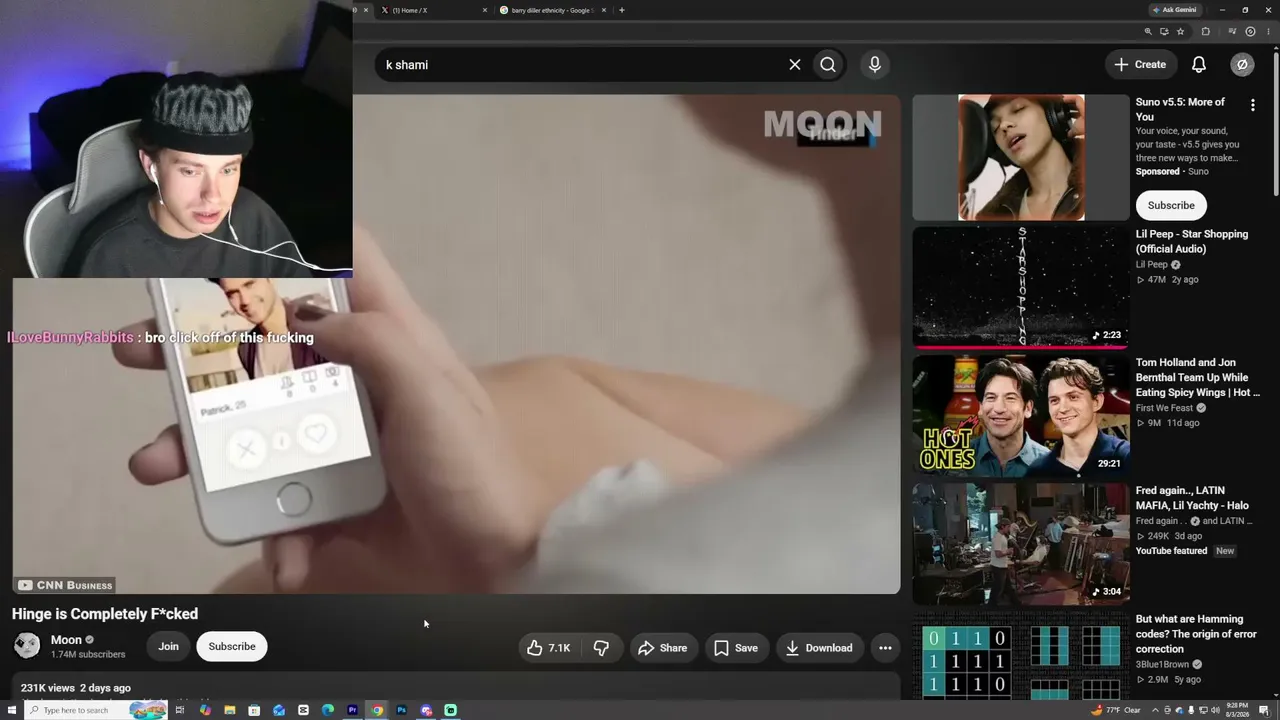Launch File Explorer from the taskbar
Screen dimensions: 1280x720
(x=229, y=710)
